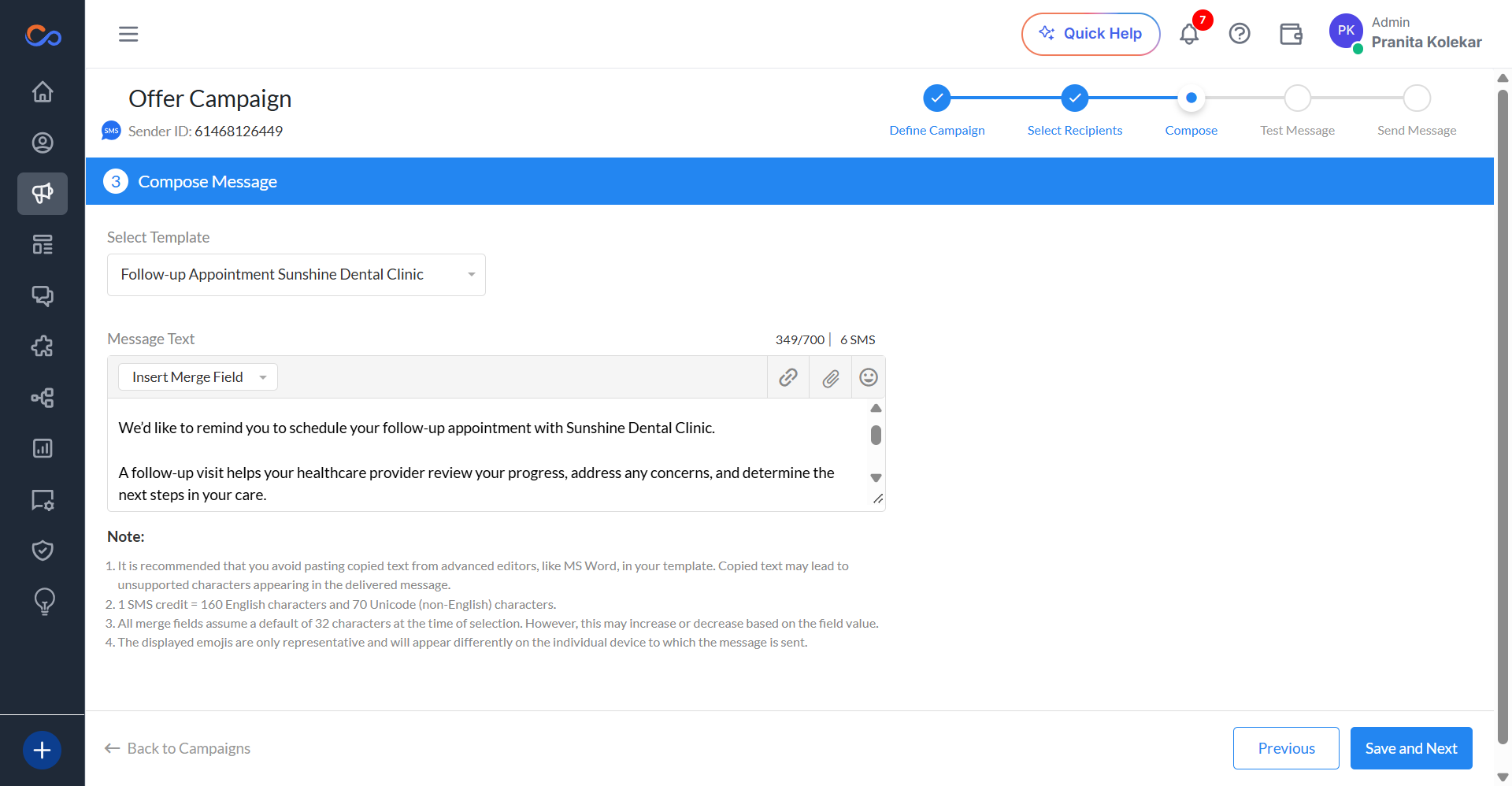Open the lightbulb ideas icon in sidebar
The height and width of the screenshot is (786, 1512).
[45, 602]
